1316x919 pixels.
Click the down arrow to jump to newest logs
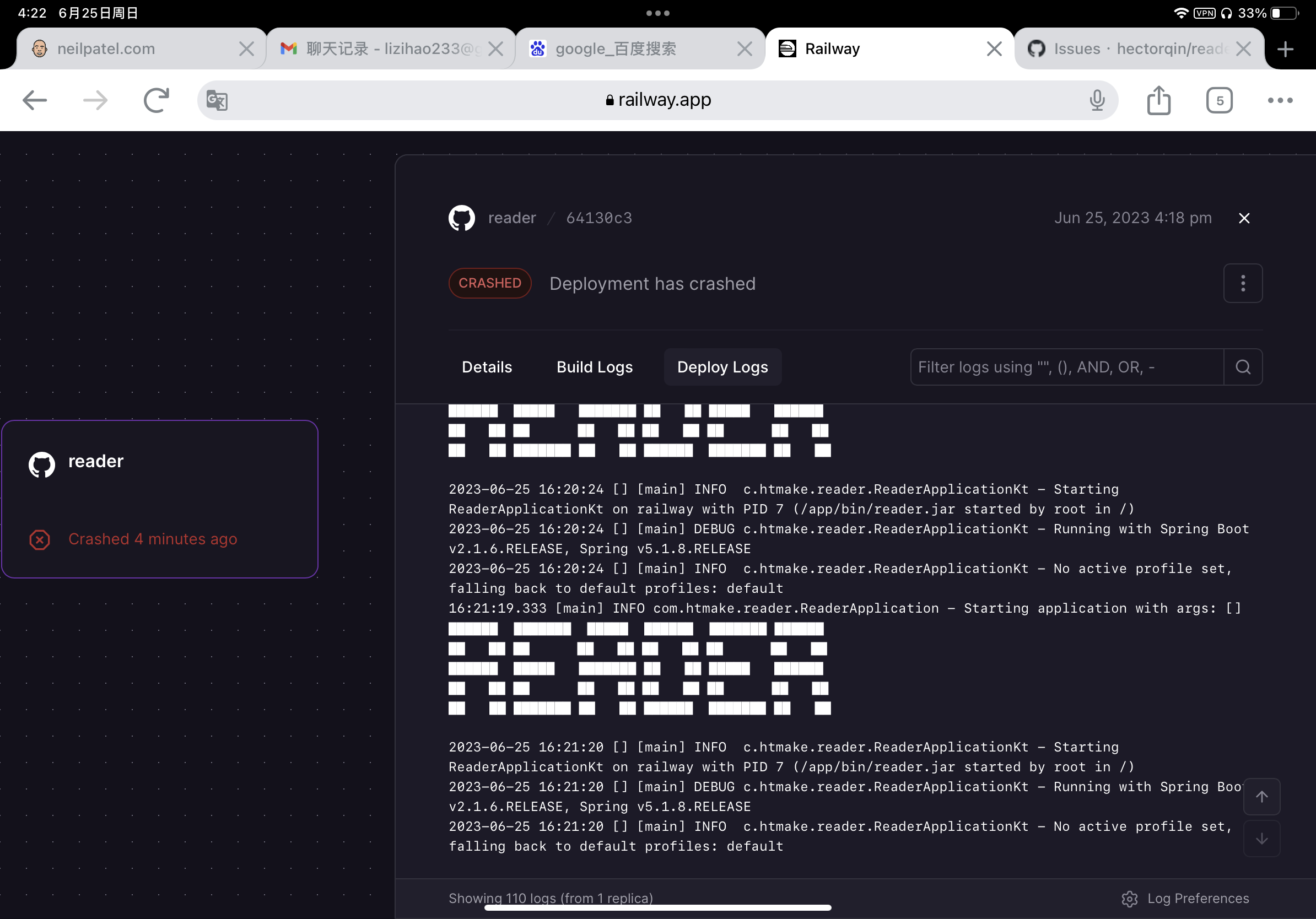(x=1261, y=839)
